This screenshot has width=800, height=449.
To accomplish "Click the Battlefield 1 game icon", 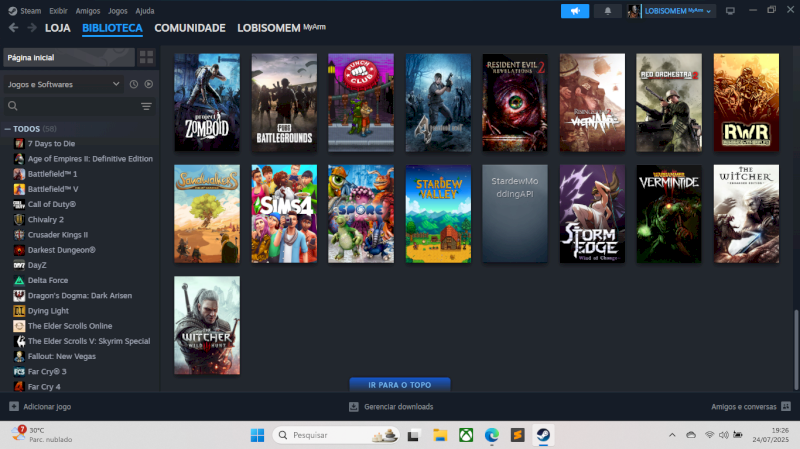I will point(19,174).
